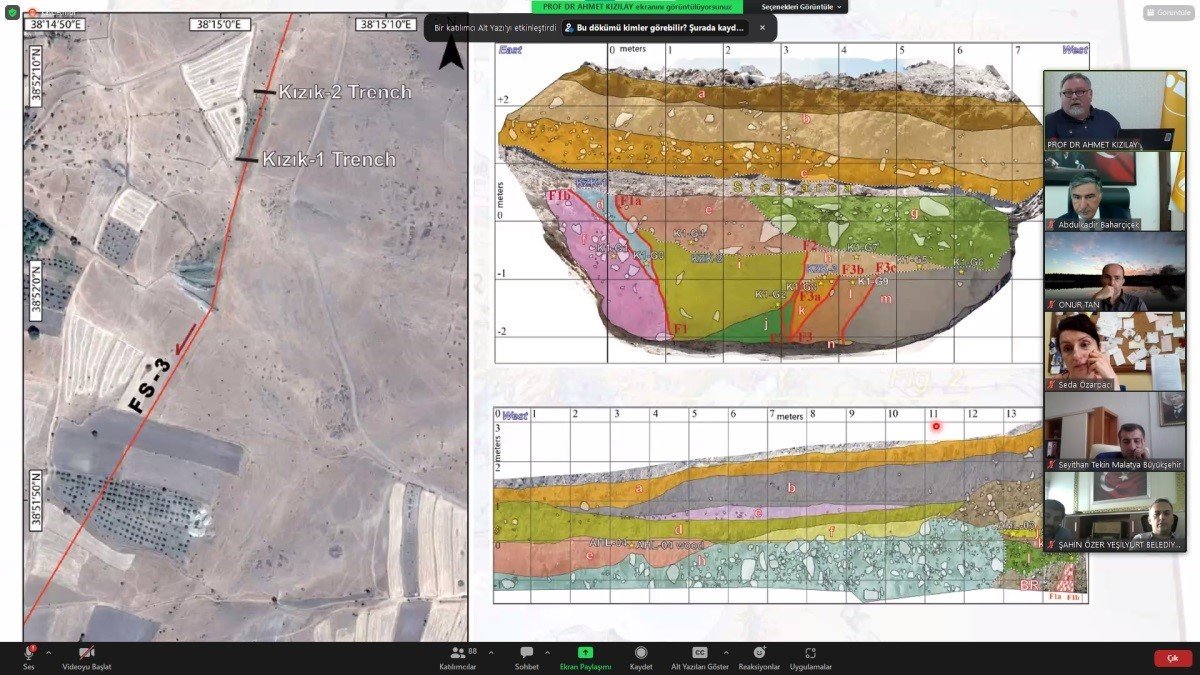Click the Görüntüle view button
This screenshot has height=675, width=1200.
click(1168, 13)
